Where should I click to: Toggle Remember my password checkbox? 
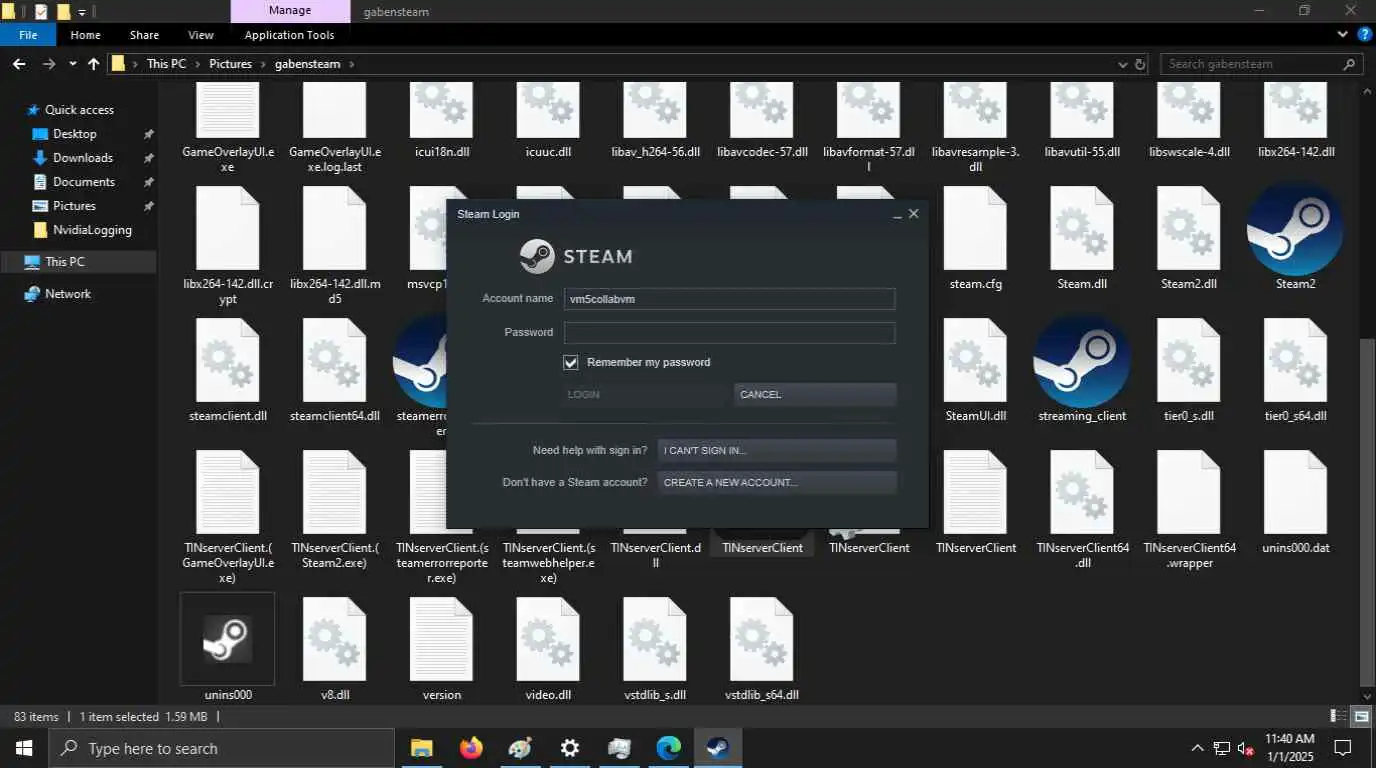[x=571, y=362]
